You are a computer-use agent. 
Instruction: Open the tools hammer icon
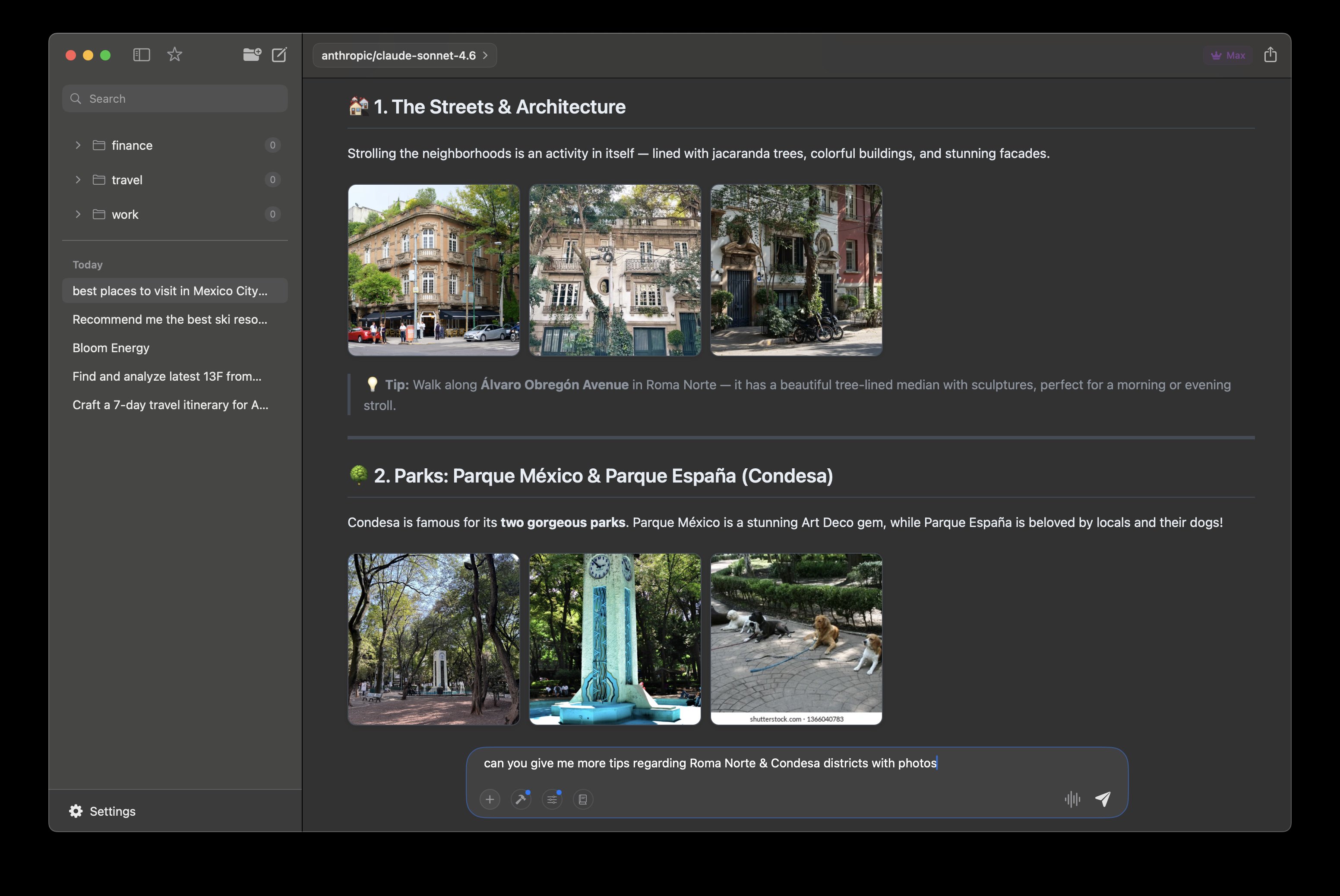tap(521, 799)
